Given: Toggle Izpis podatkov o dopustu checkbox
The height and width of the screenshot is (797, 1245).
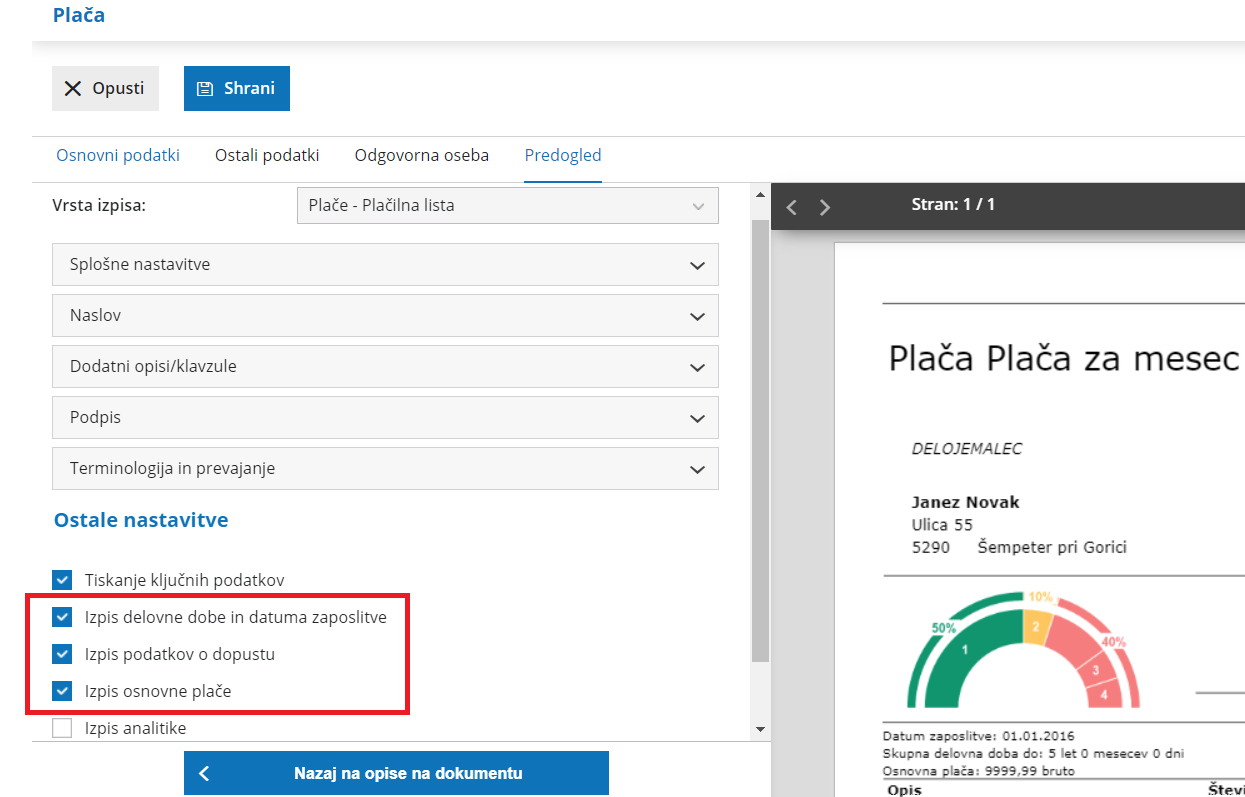Looking at the screenshot, I should coord(63,654).
